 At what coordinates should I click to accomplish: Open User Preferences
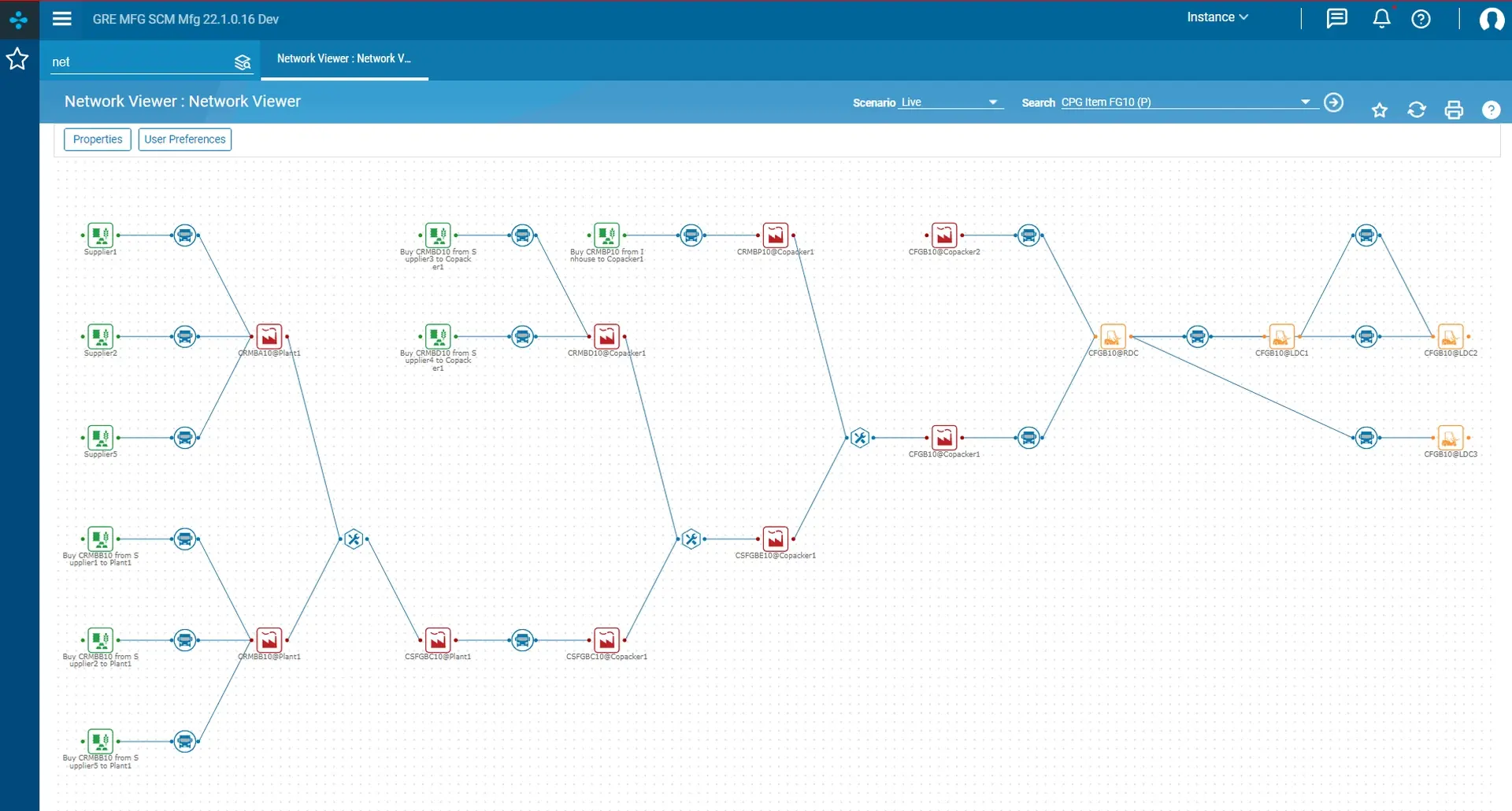point(185,139)
